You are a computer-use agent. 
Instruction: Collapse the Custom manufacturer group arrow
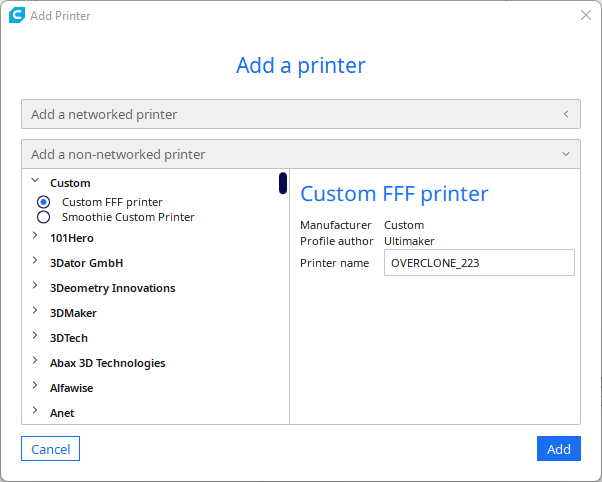tap(35, 180)
